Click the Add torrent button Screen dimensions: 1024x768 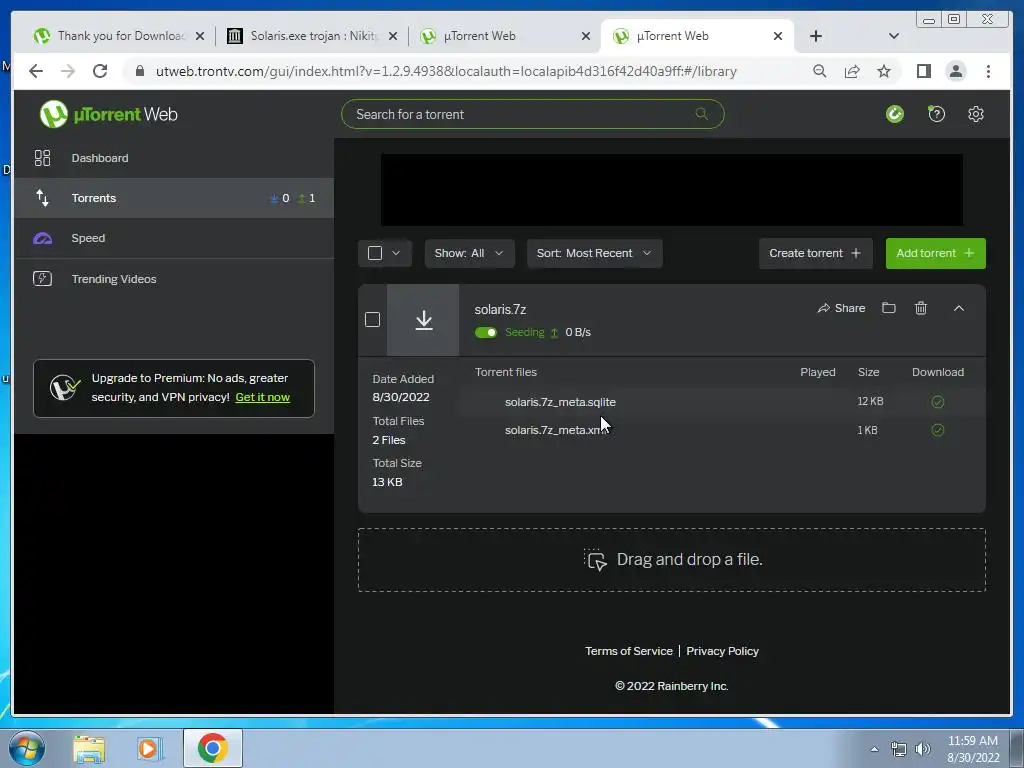coord(935,253)
